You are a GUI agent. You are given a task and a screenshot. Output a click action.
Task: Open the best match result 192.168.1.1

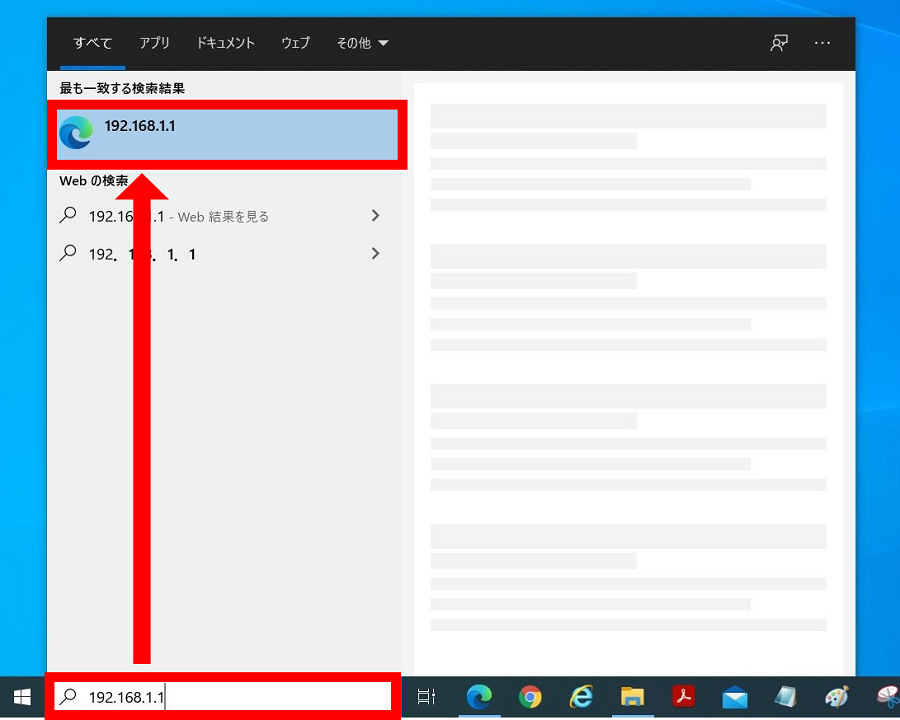[x=227, y=134]
